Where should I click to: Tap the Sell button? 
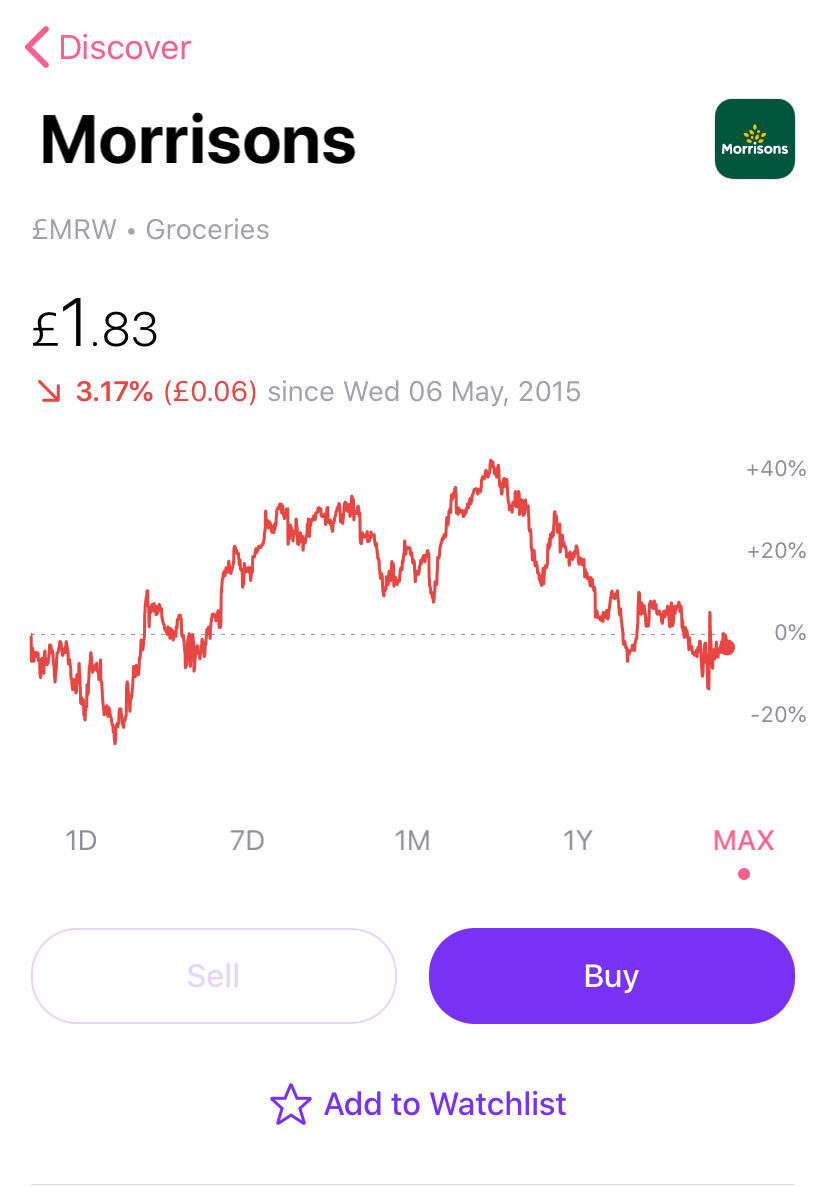point(213,976)
